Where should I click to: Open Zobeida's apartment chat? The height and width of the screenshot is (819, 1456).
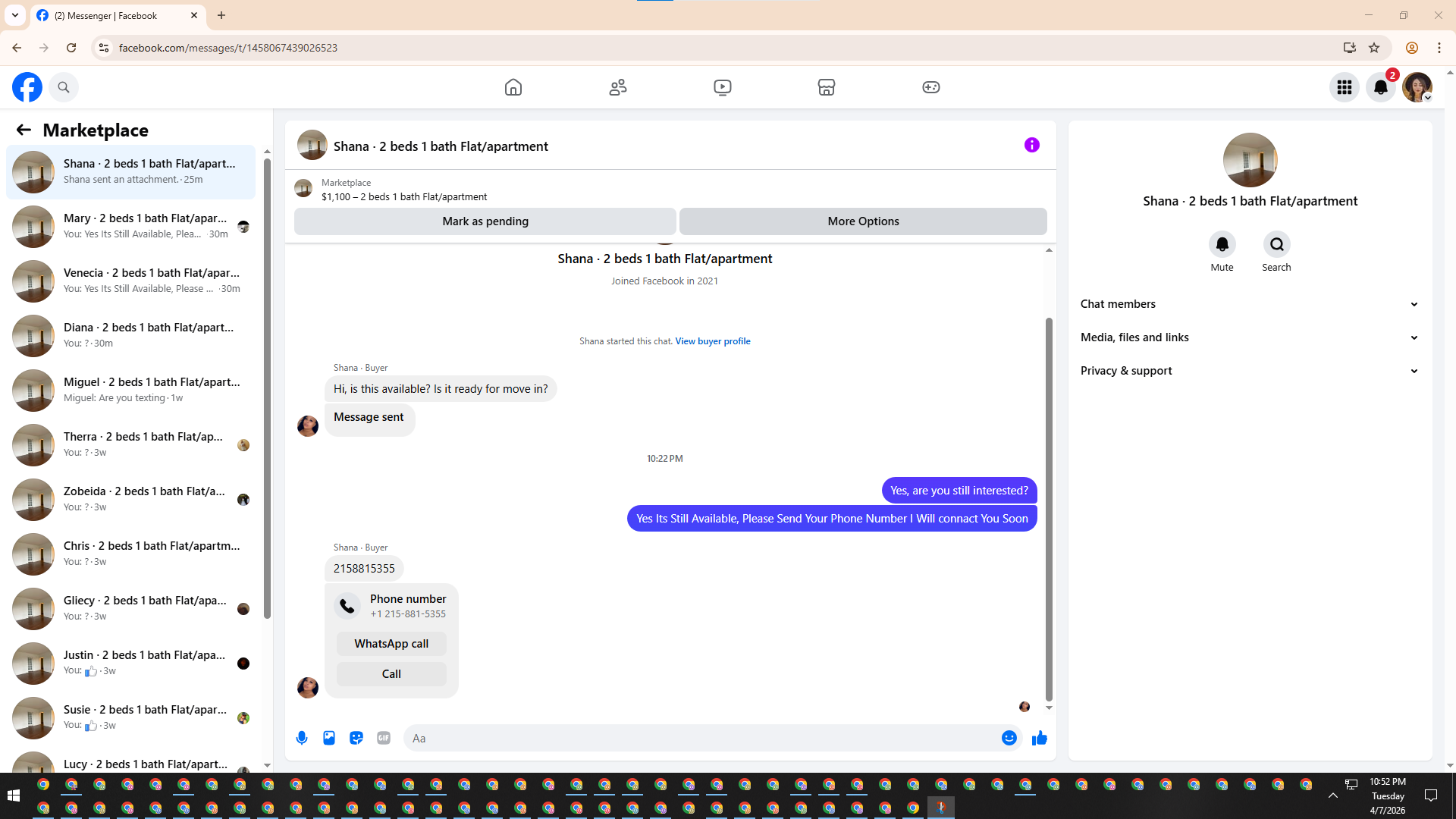tap(131, 500)
